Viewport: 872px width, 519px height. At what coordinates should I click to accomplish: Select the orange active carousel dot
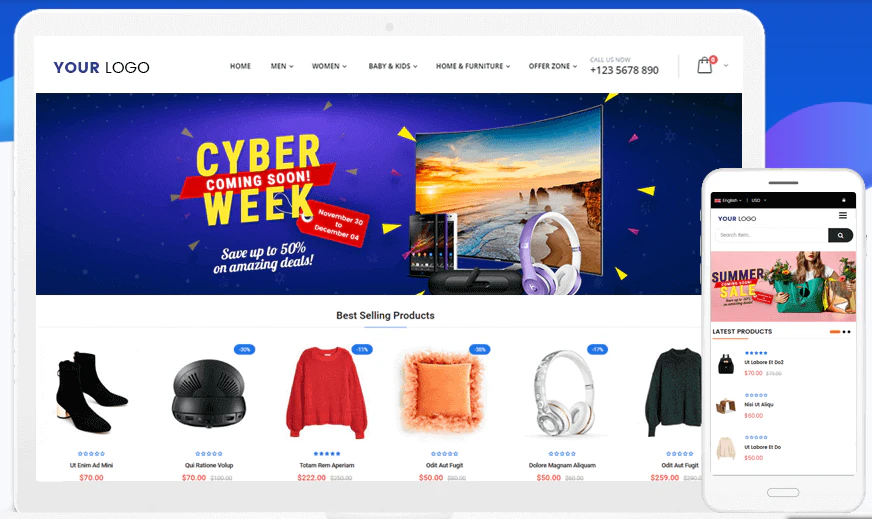(x=835, y=332)
